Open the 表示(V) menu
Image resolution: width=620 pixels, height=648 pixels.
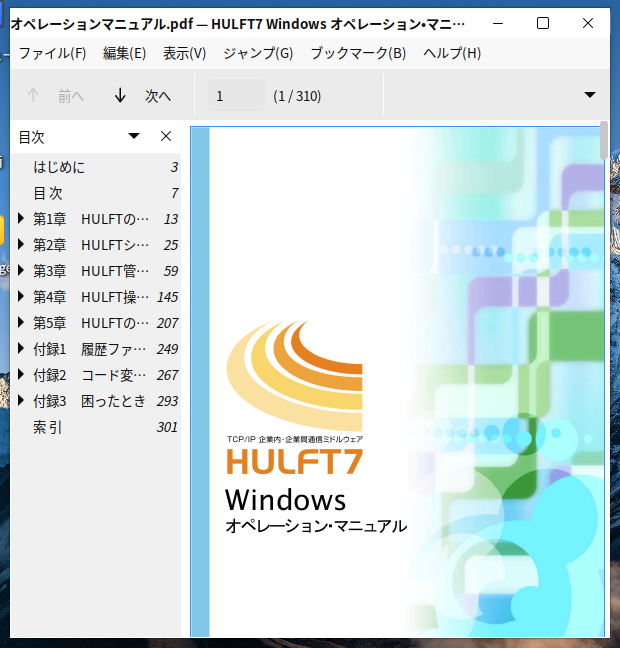[x=184, y=53]
